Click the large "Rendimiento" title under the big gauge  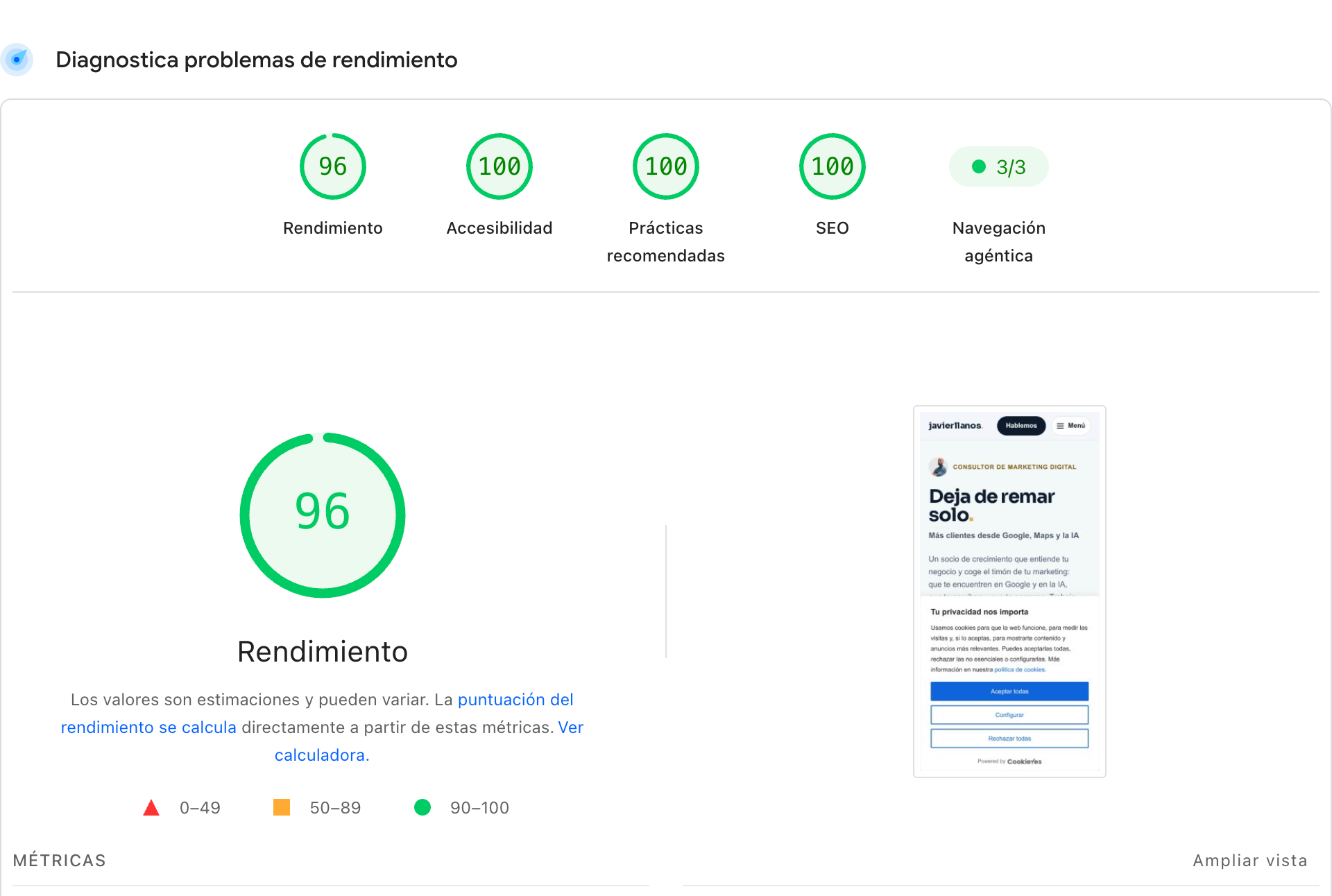(322, 652)
